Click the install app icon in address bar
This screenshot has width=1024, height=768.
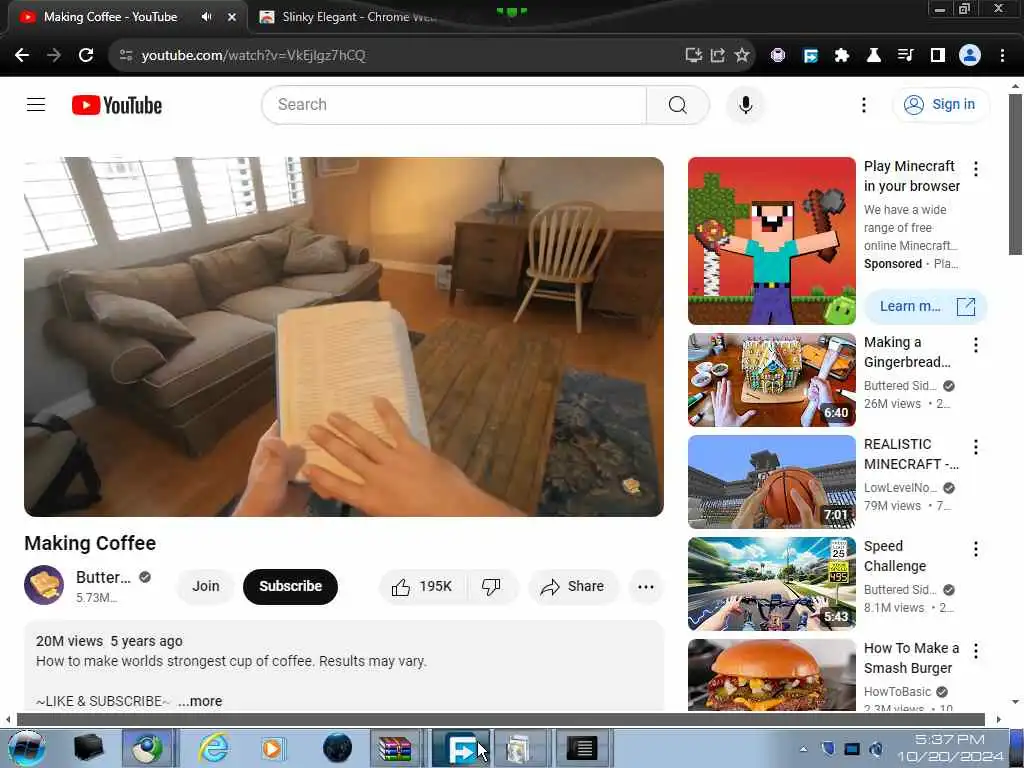(x=694, y=56)
